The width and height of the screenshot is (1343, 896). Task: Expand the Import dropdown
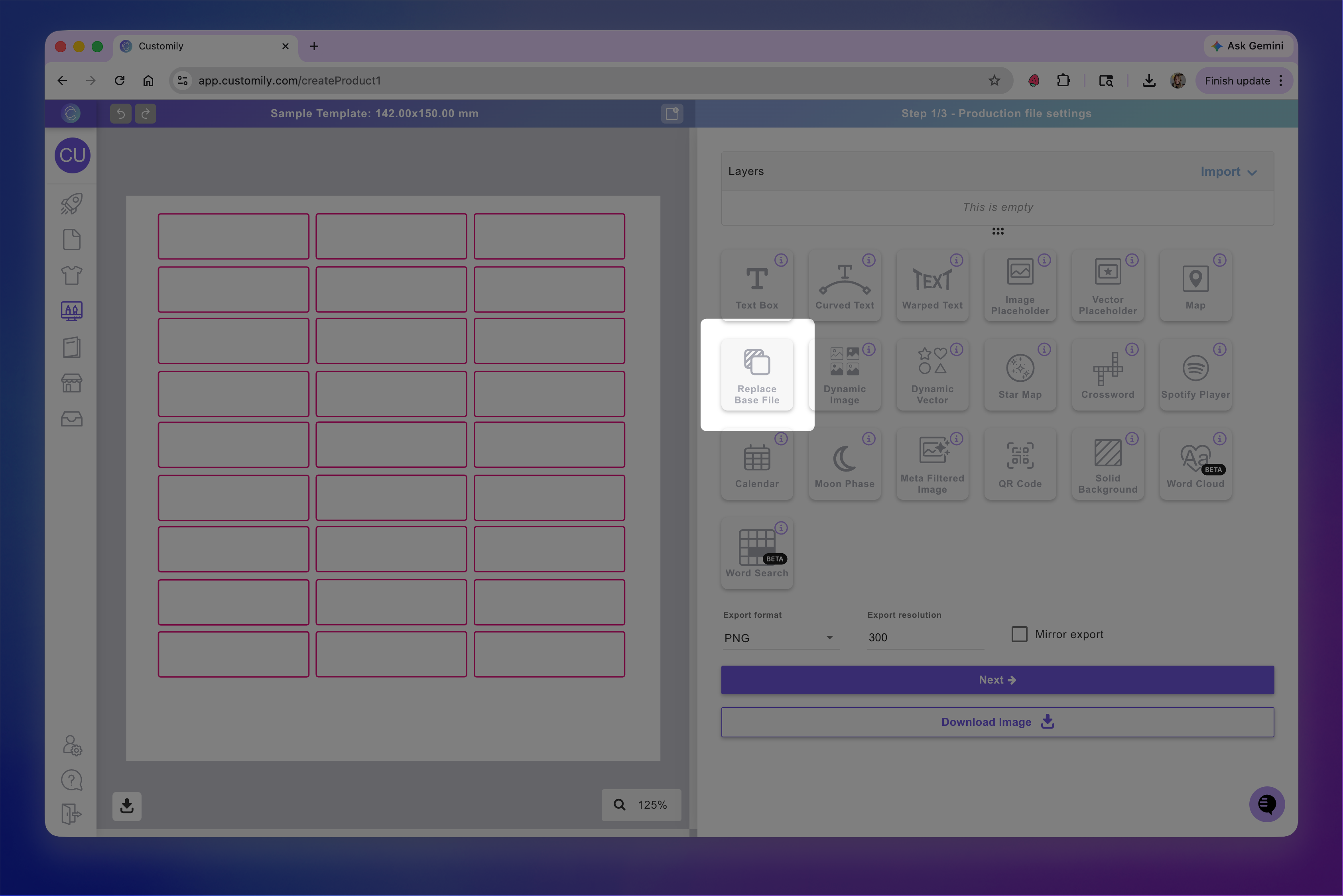[x=1228, y=171]
